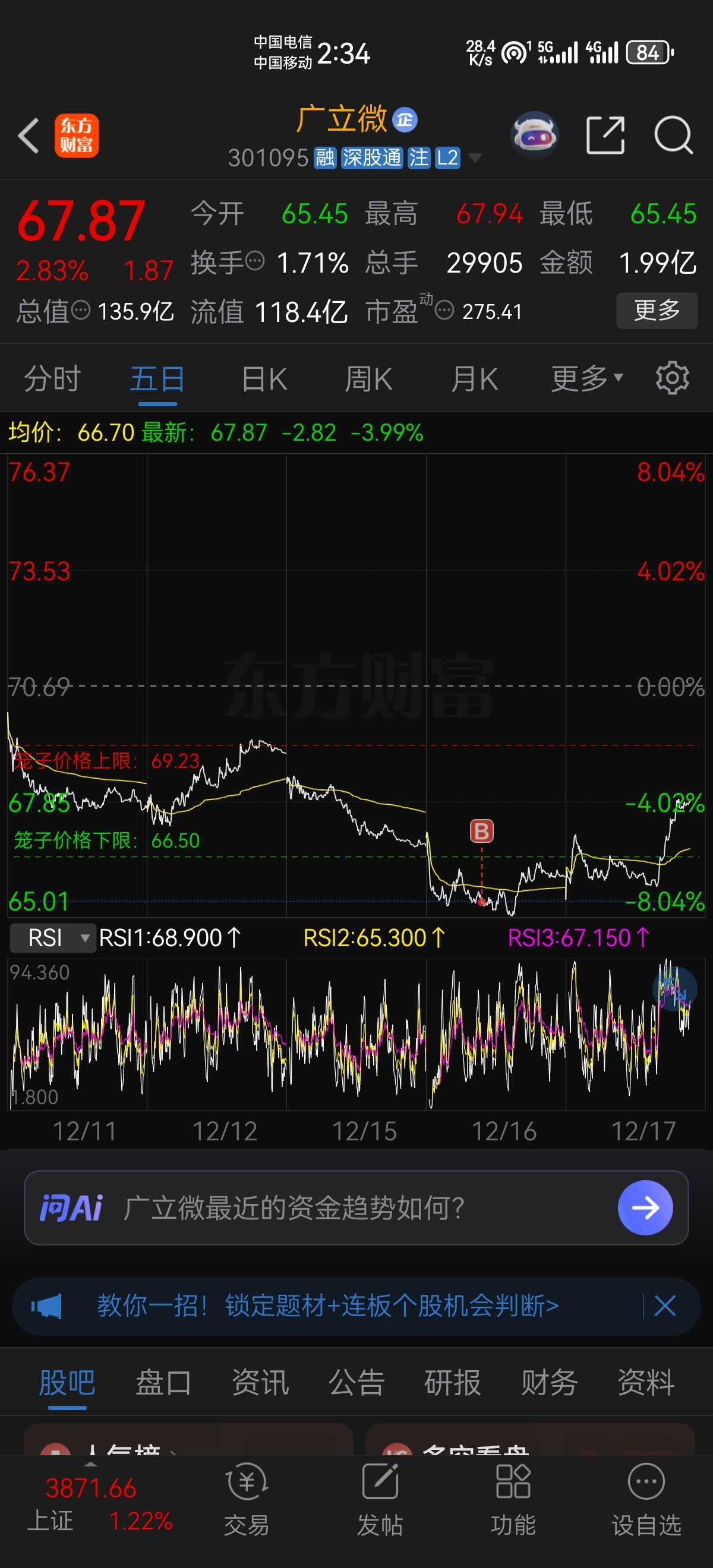This screenshot has height=1568, width=713.
Task: Switch to 研报 tab
Action: pyautogui.click(x=452, y=1383)
